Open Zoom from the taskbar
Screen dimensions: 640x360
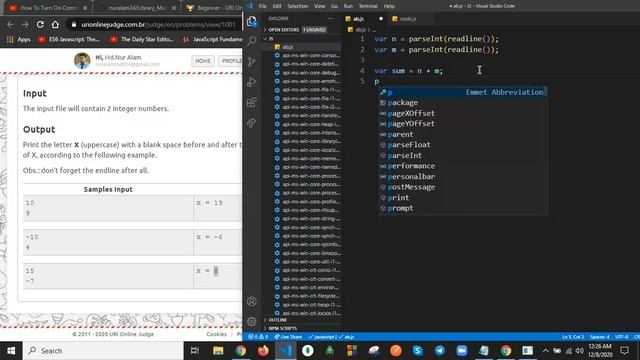(462, 351)
